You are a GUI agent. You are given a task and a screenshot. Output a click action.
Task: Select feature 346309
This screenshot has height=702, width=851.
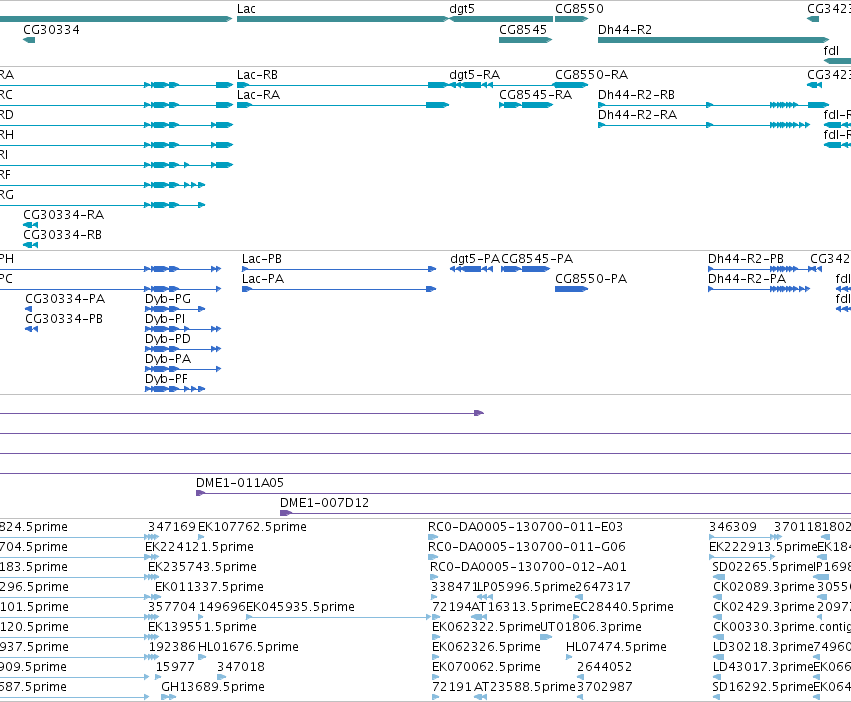click(733, 527)
